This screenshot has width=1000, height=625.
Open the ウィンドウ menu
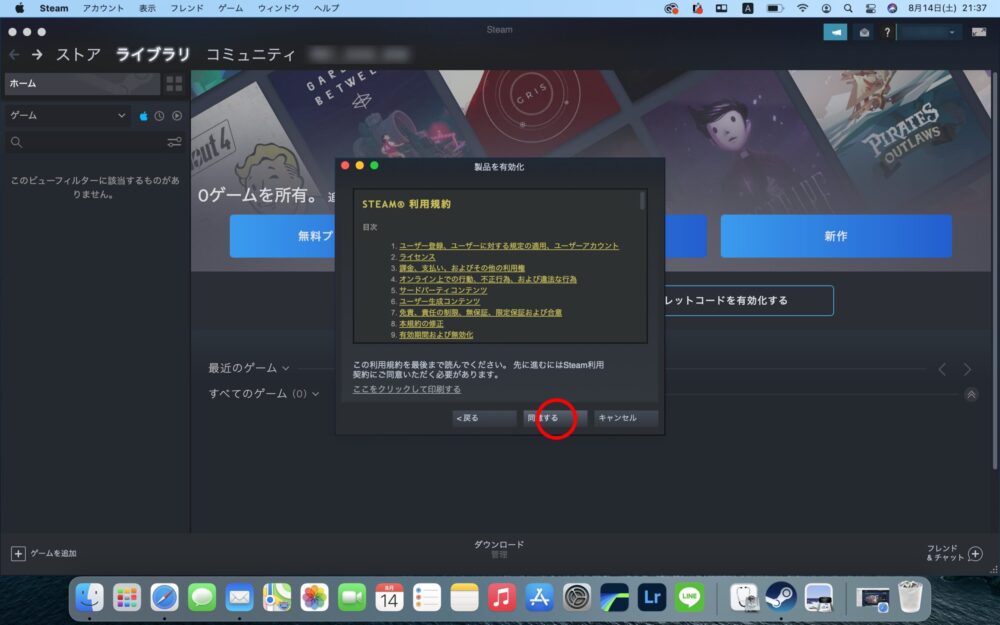pos(278,8)
